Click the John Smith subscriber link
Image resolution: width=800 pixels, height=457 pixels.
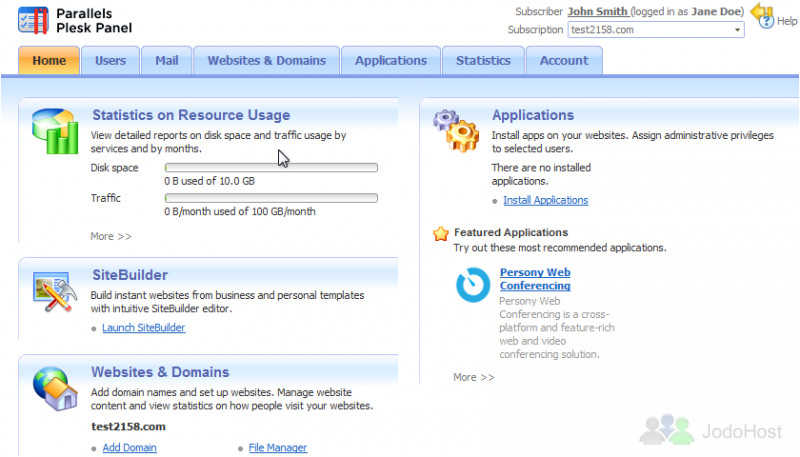point(597,11)
